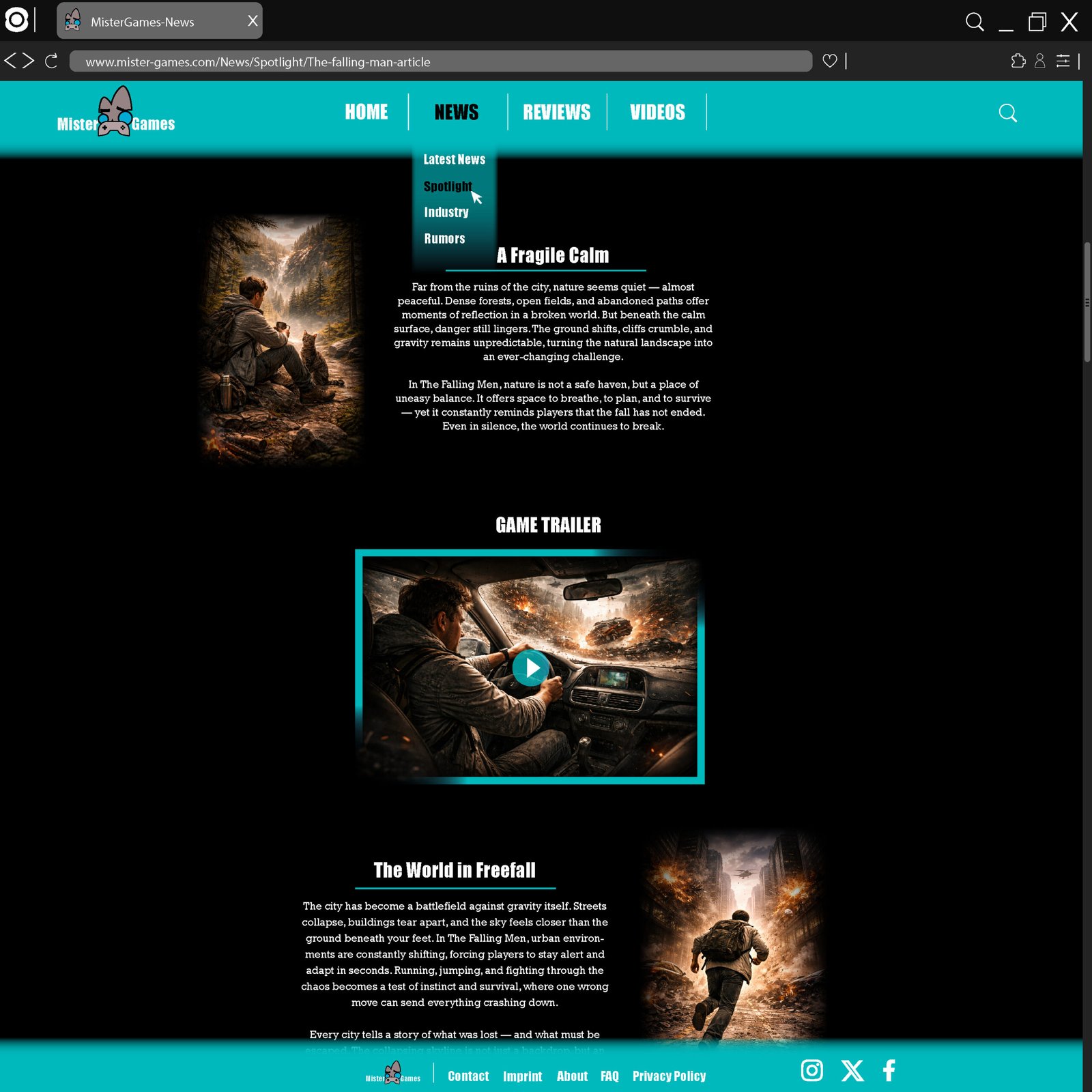Click the page vertical scrollbar thumb
The height and width of the screenshot is (1092, 1092).
tap(1087, 302)
